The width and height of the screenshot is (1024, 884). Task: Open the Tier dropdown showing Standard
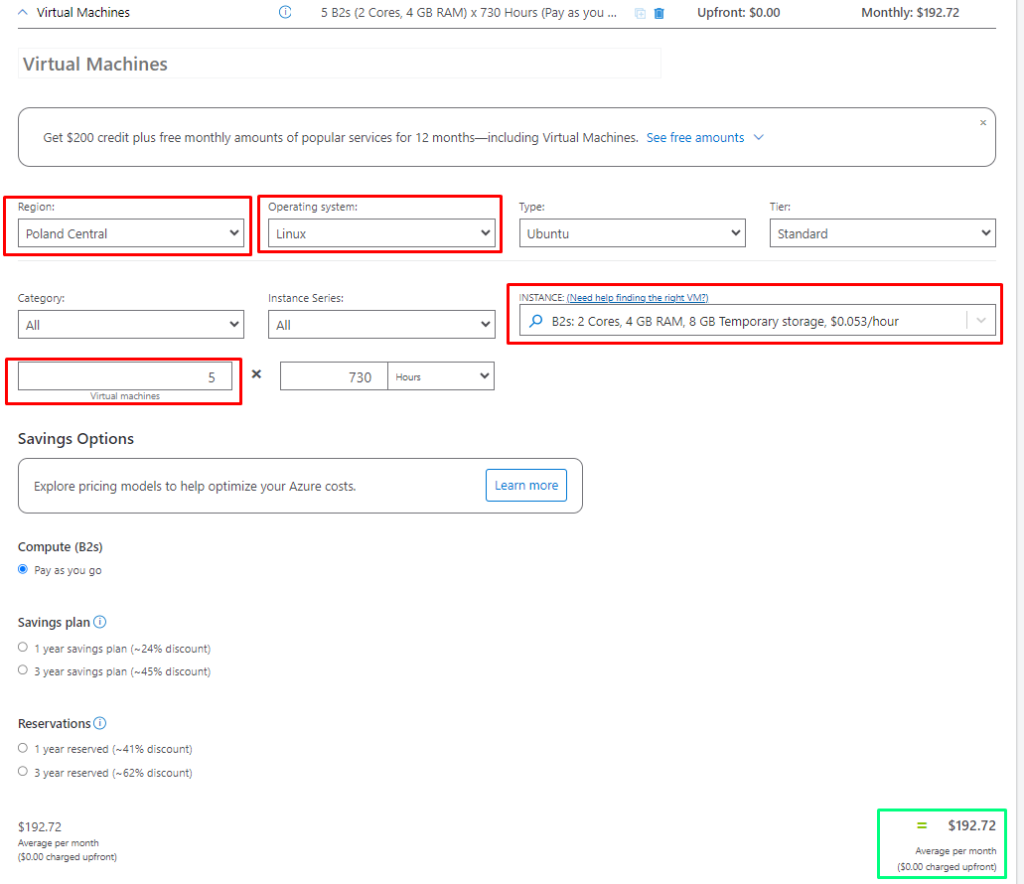(x=882, y=233)
